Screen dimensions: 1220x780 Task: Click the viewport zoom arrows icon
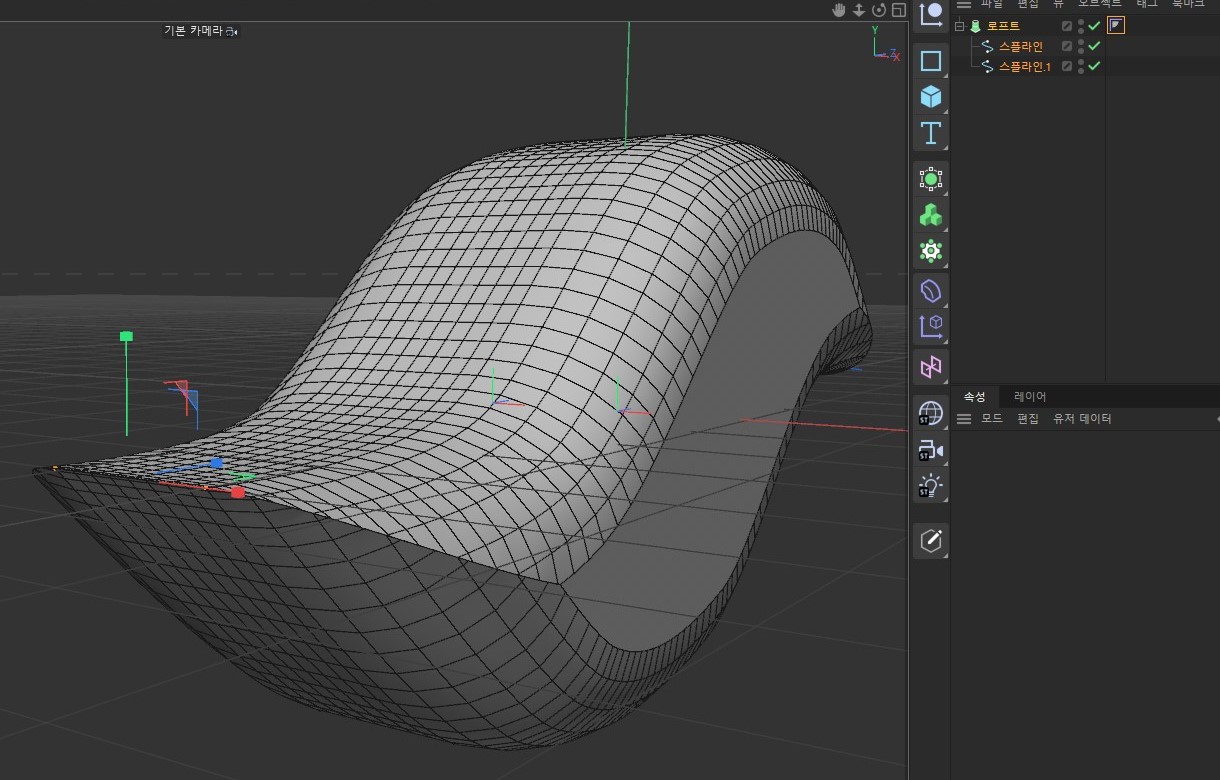859,10
